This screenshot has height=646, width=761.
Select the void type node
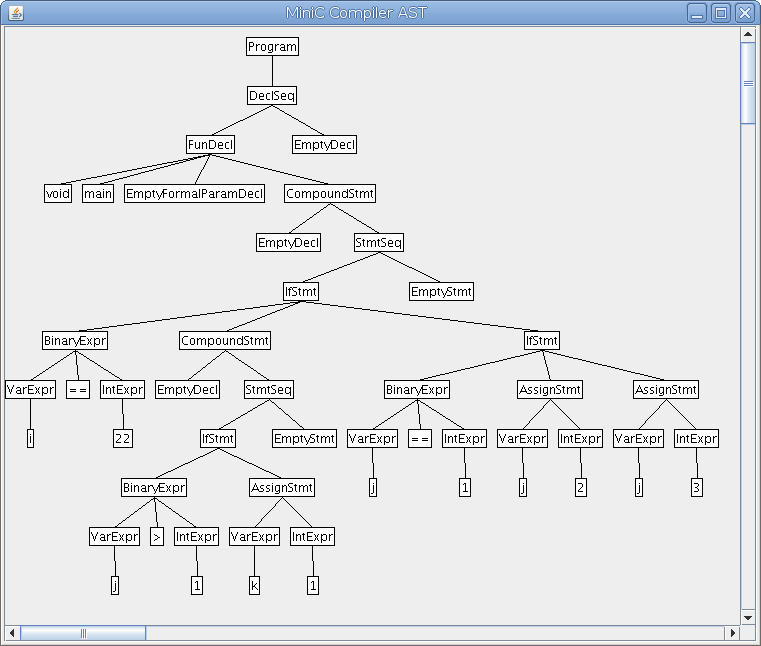58,194
